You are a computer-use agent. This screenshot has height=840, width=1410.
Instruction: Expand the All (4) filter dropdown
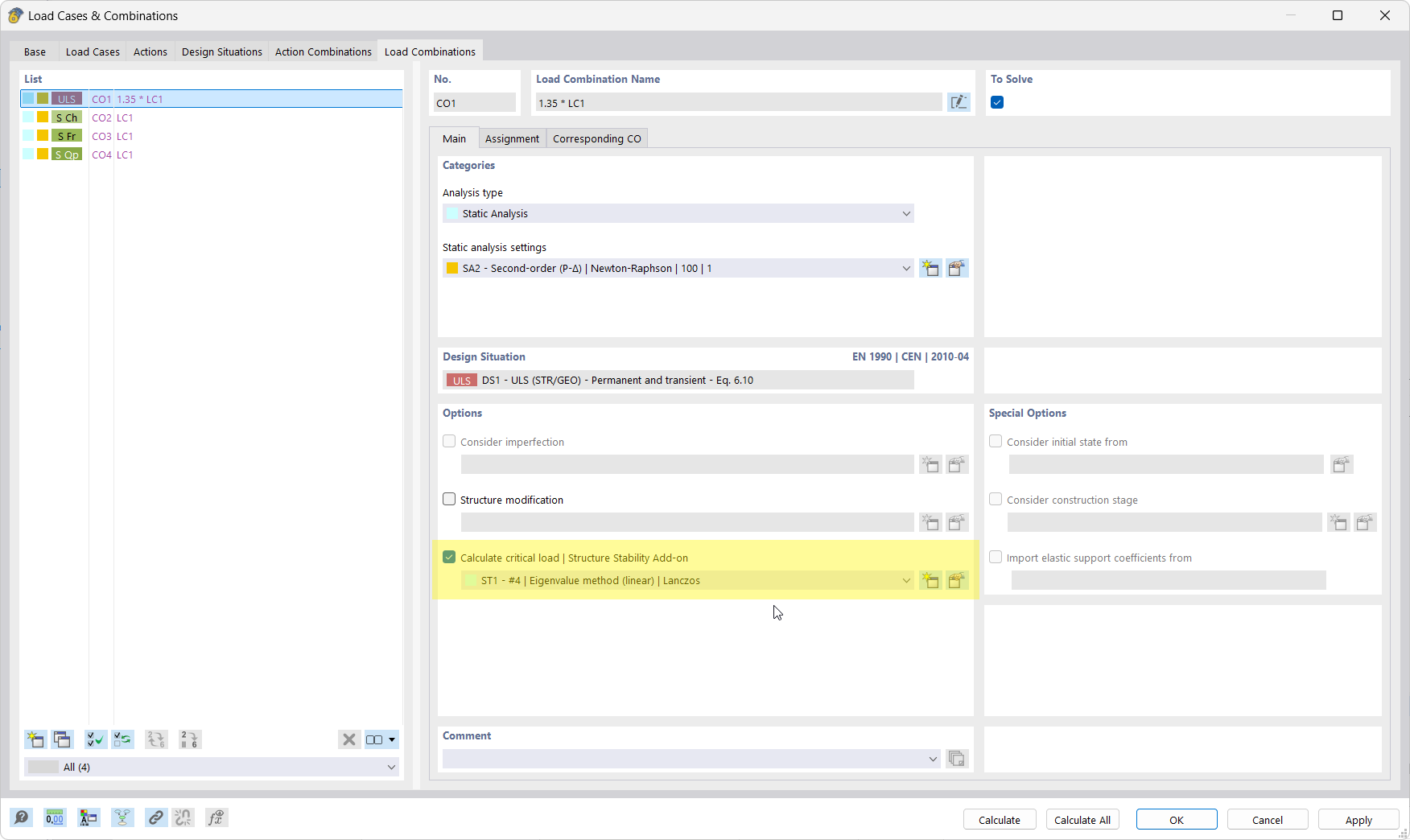(x=392, y=767)
